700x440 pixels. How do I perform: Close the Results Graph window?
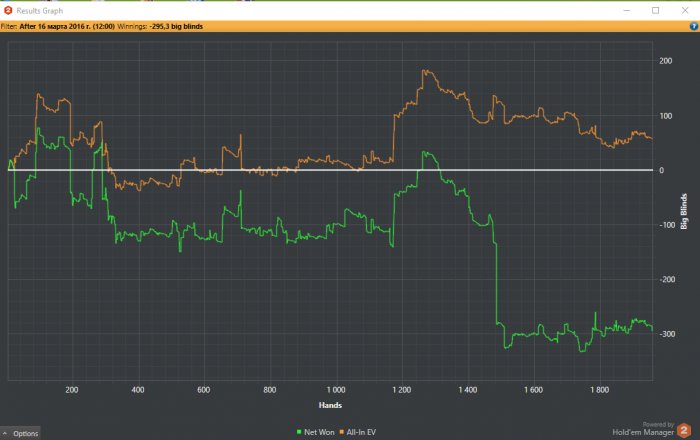tap(685, 10)
